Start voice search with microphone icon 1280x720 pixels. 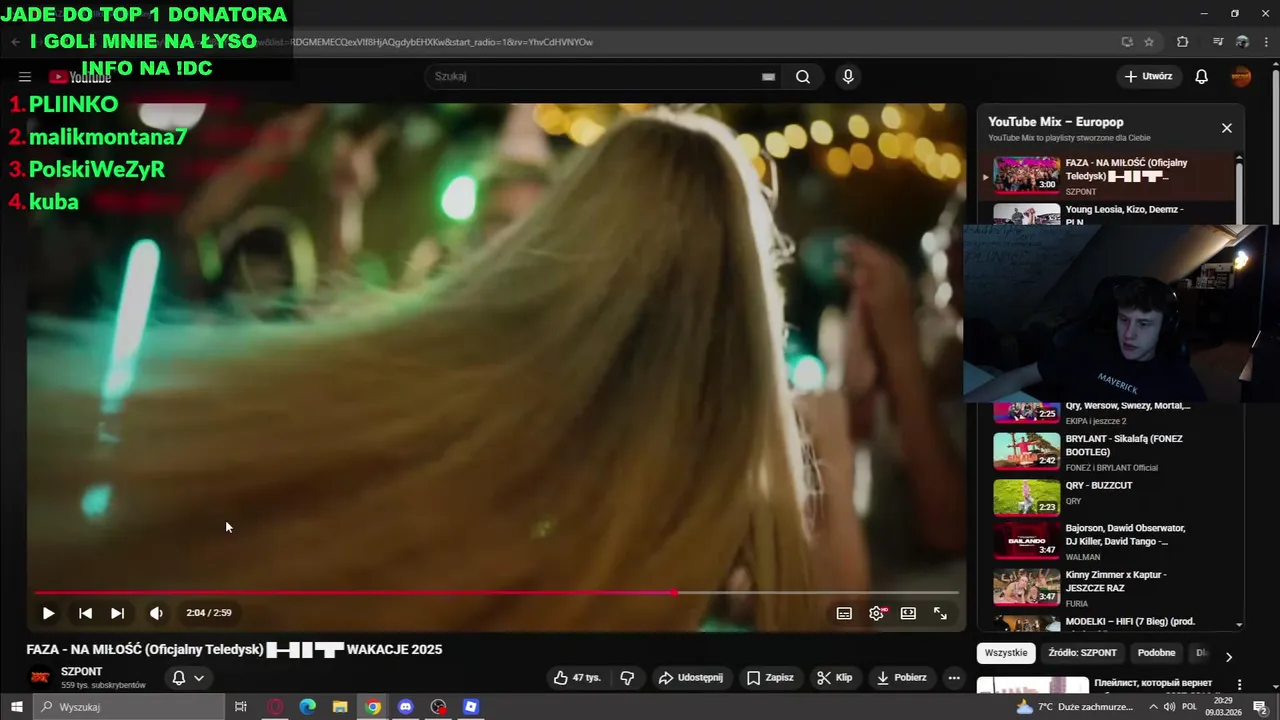coord(848,77)
